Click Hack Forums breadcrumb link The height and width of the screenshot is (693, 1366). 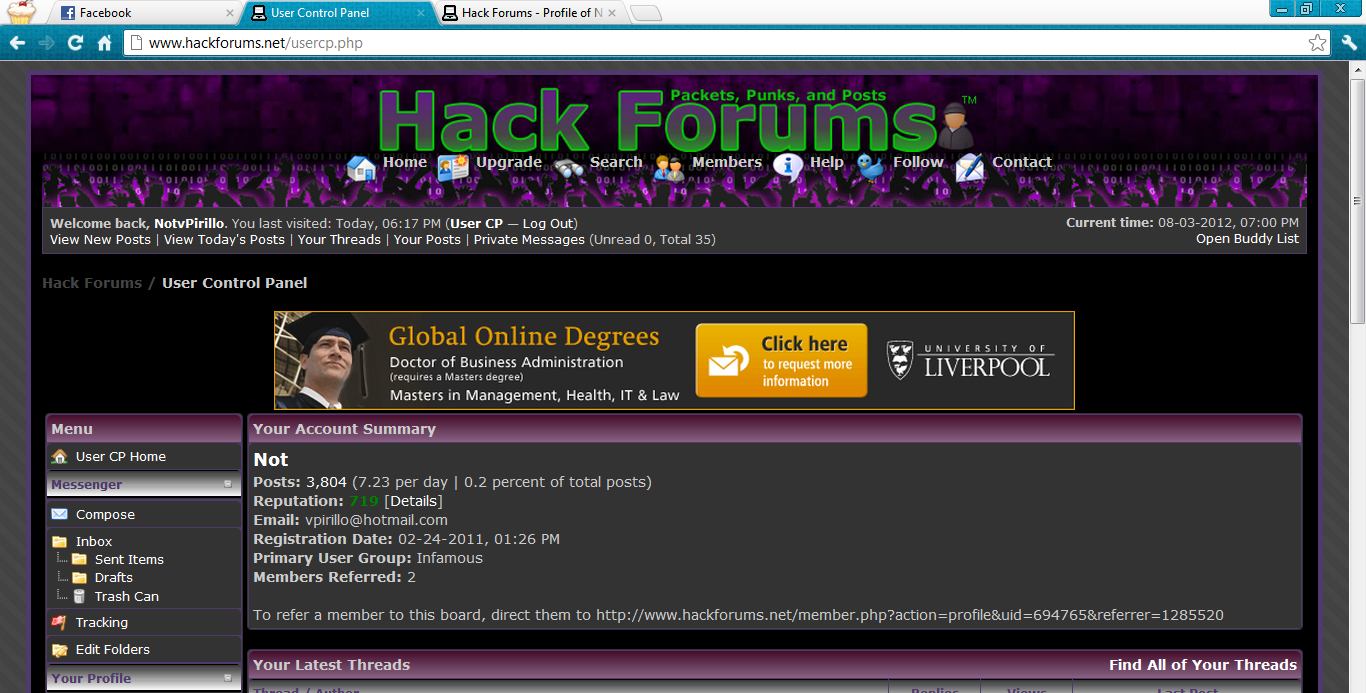tap(92, 283)
